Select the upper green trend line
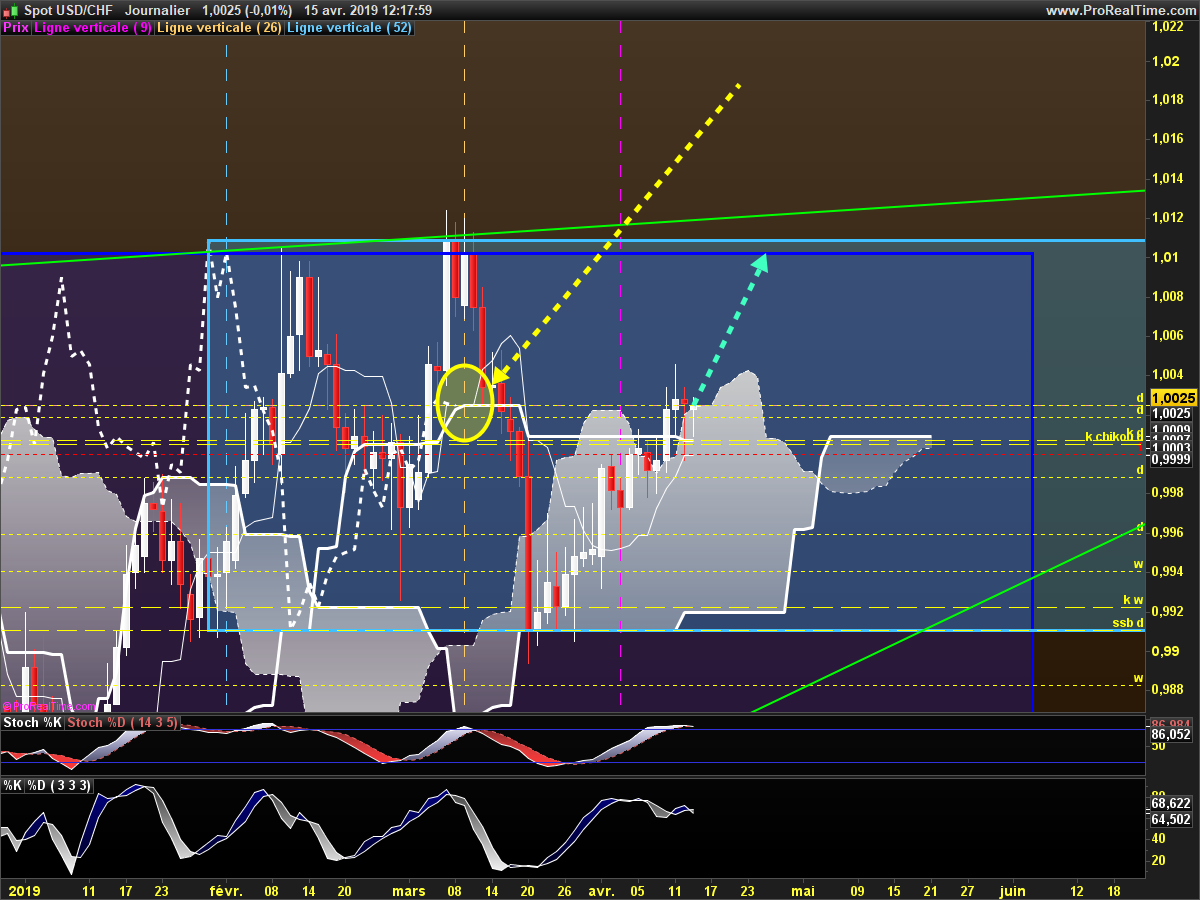 click(x=572, y=228)
